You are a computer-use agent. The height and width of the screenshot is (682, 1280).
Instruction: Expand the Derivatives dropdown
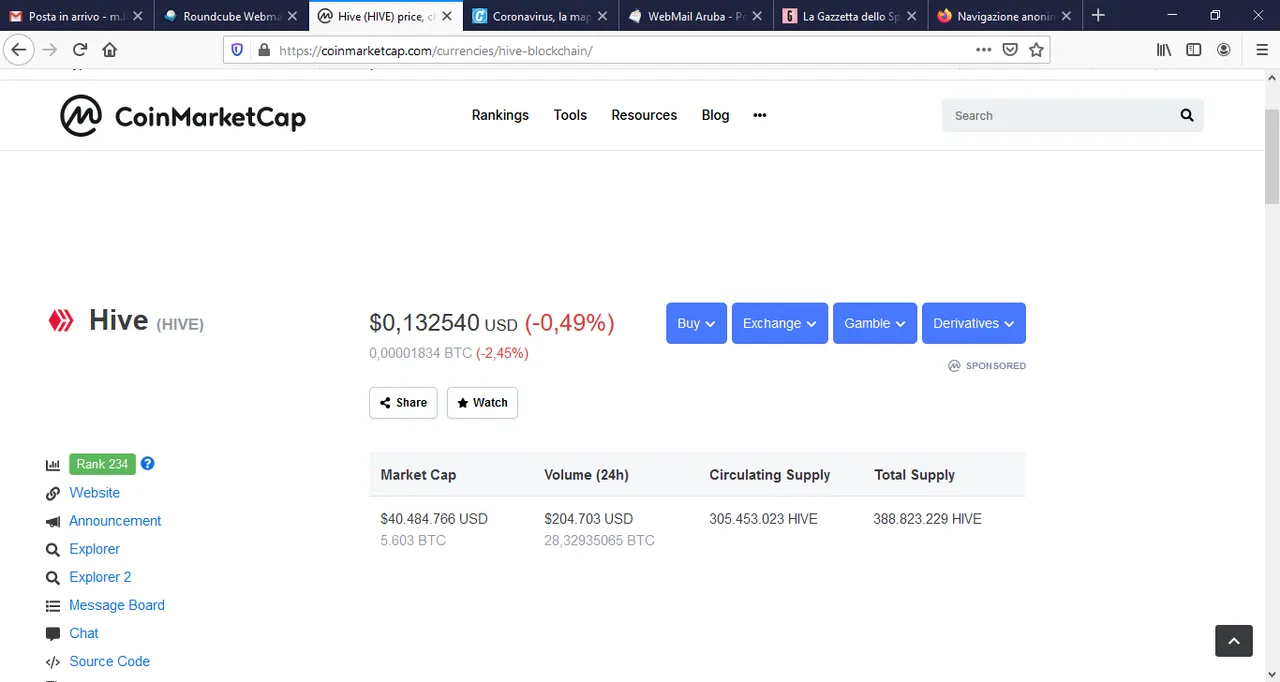tap(974, 323)
